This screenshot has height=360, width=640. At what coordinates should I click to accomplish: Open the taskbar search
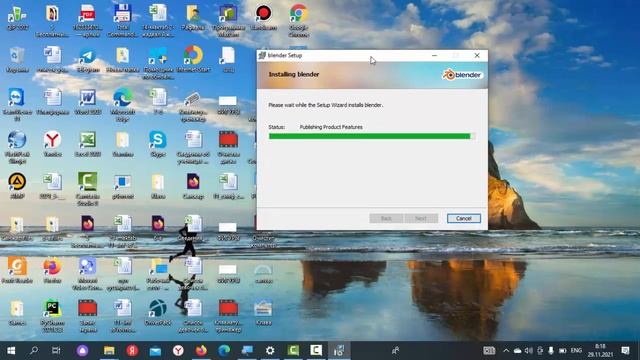click(34, 351)
